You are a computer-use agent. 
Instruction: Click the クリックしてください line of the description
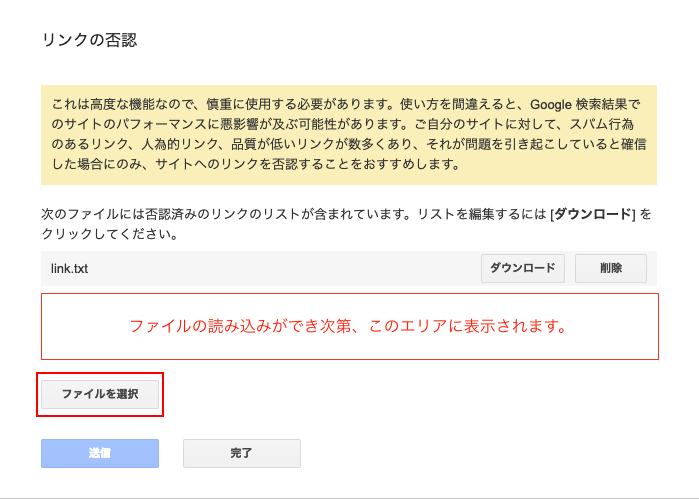(110, 234)
